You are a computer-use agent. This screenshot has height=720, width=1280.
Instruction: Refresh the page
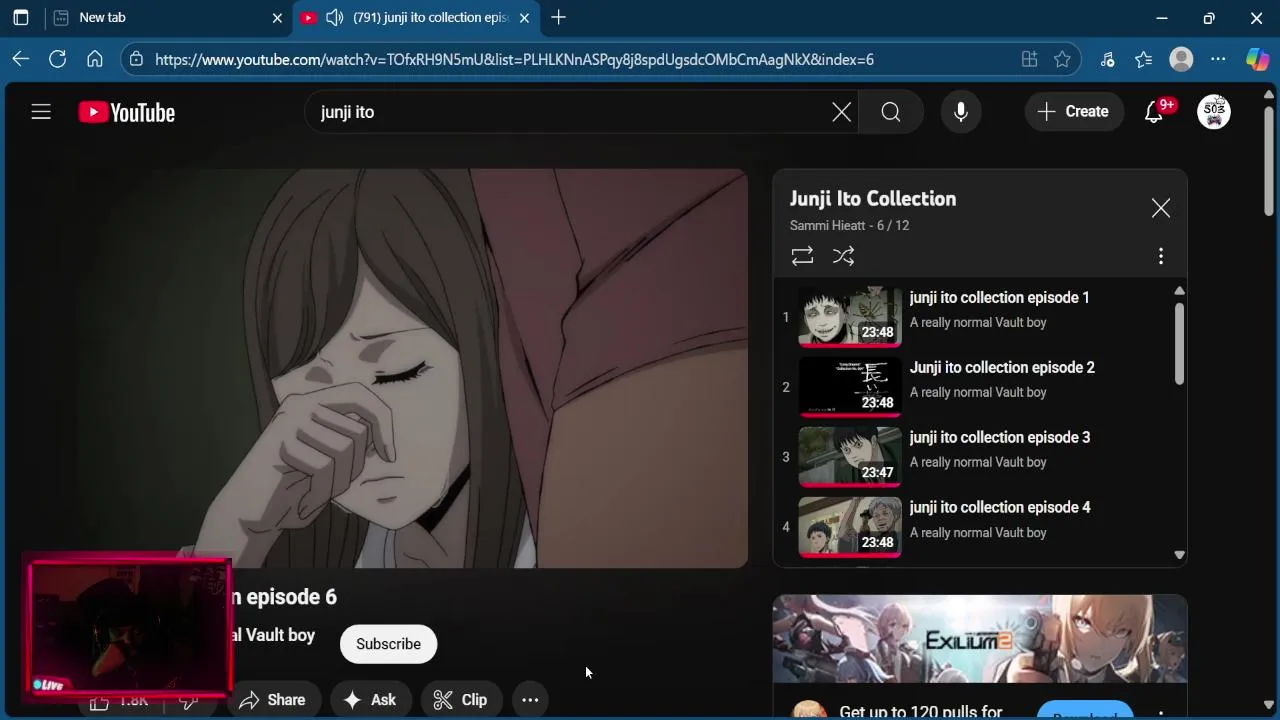tap(58, 60)
